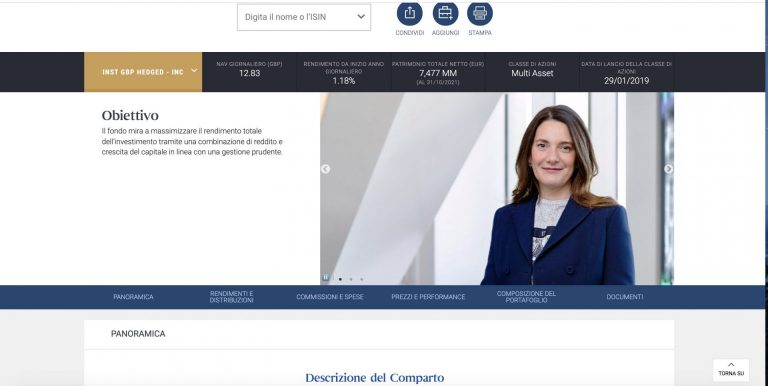
Task: Select the first carousel dot indicator
Action: coord(340,279)
